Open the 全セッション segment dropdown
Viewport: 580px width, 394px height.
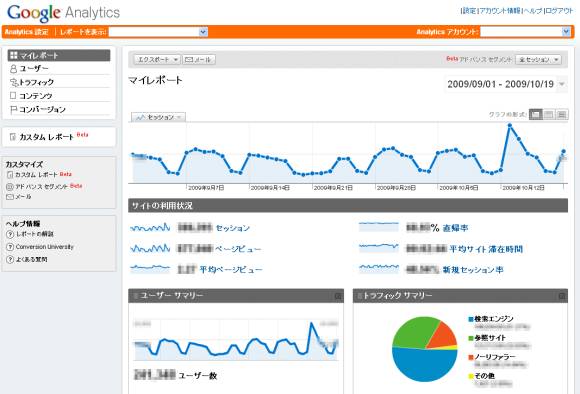[x=538, y=60]
